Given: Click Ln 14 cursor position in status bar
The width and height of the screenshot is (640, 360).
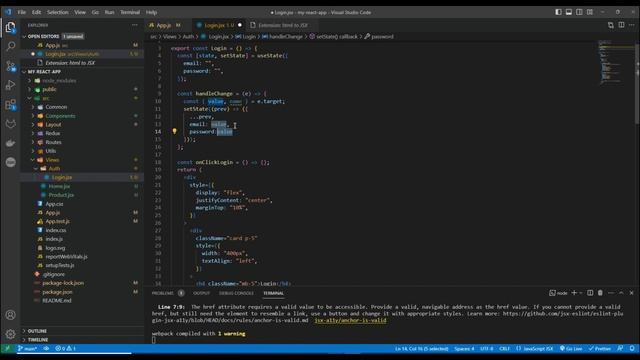Looking at the screenshot, I should coord(421,348).
